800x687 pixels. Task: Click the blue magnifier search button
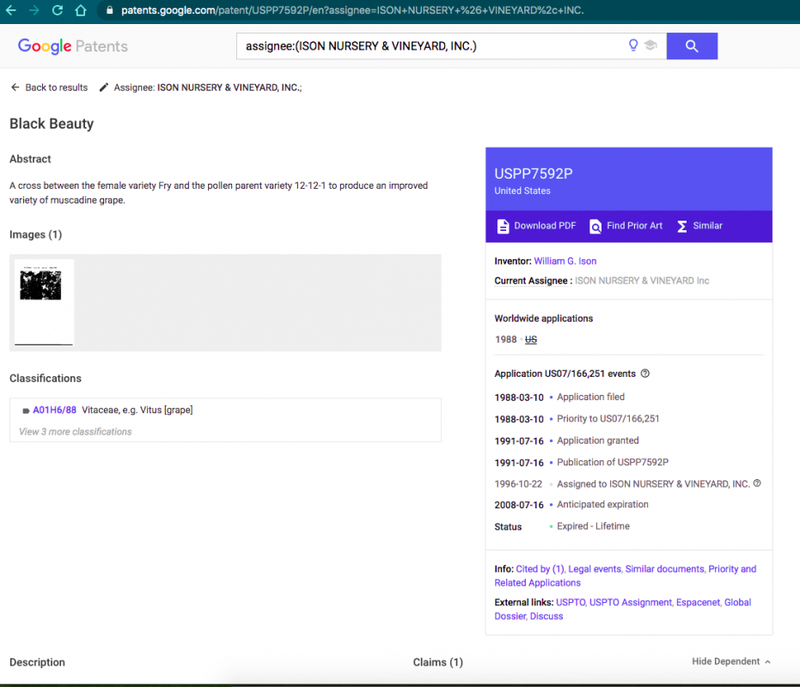692,46
